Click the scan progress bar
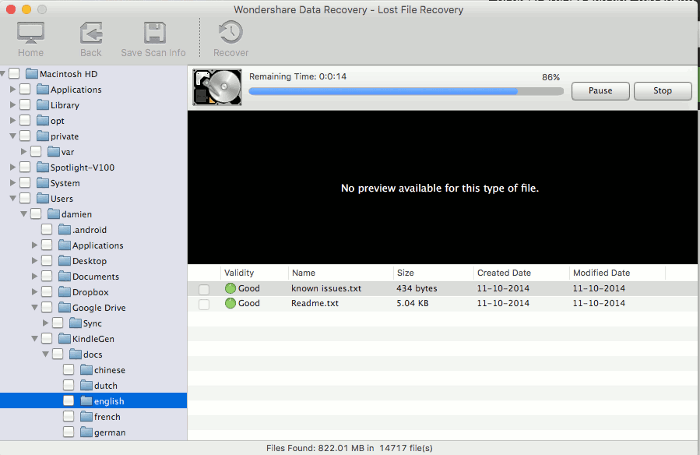The width and height of the screenshot is (700, 455). point(406,92)
